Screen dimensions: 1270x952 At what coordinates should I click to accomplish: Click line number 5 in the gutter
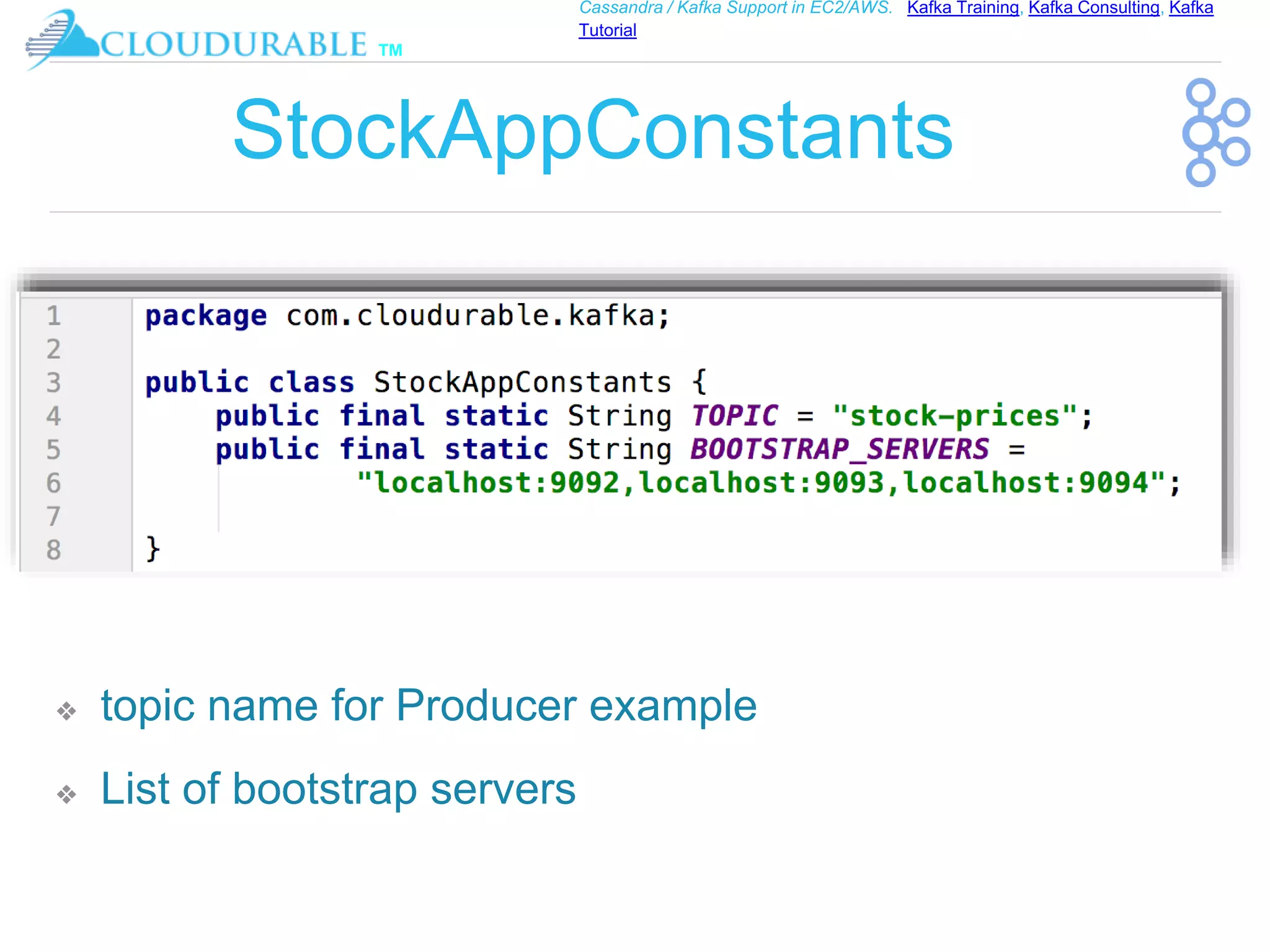54,449
